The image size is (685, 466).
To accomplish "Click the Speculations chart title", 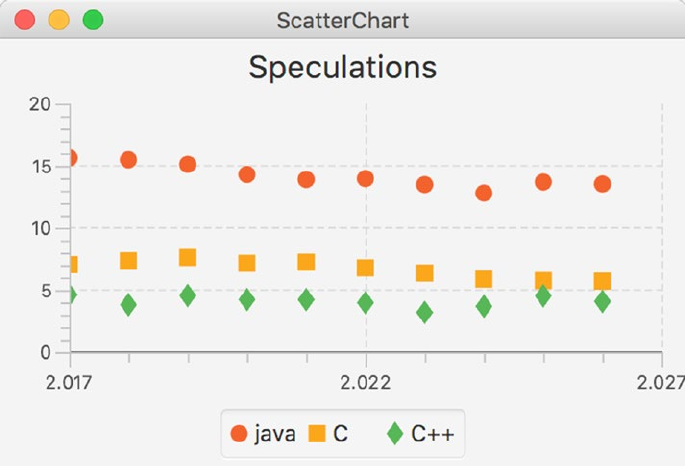I will pyautogui.click(x=342, y=67).
